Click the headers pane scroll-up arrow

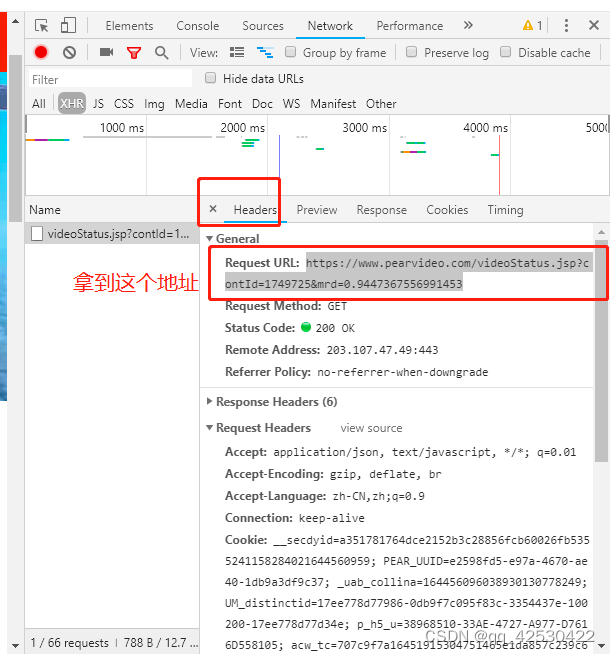[601, 232]
